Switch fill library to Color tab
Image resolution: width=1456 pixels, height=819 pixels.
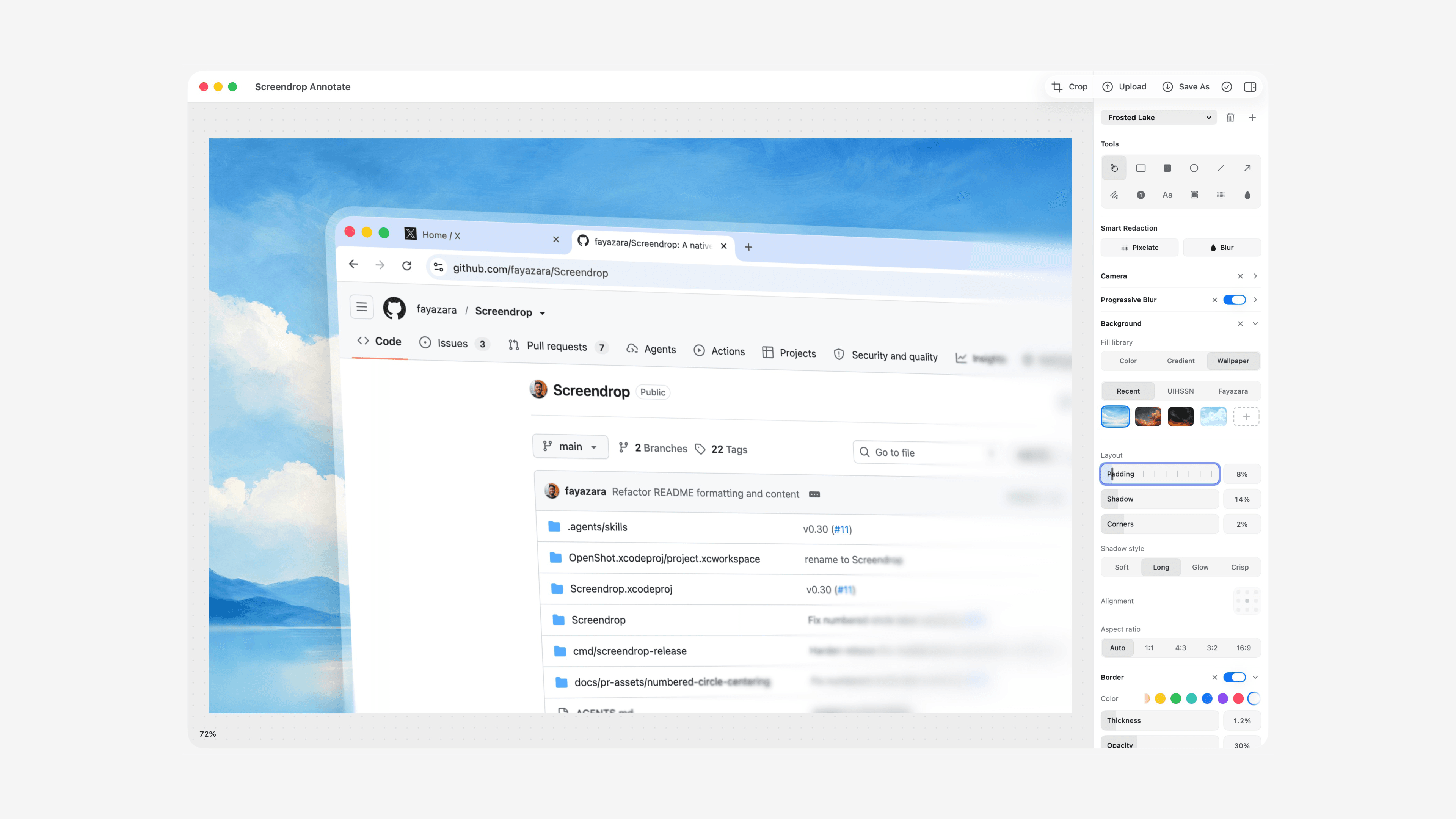coord(1128,361)
